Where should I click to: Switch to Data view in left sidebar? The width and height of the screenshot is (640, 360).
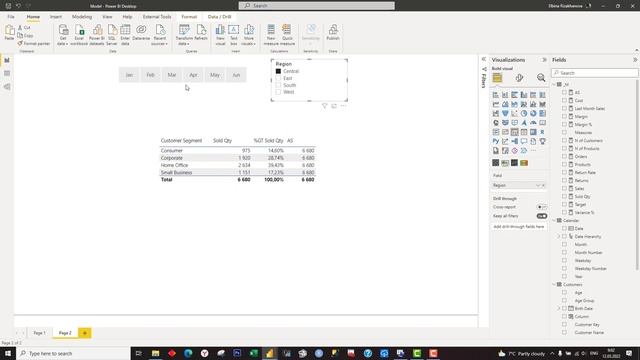point(7,73)
